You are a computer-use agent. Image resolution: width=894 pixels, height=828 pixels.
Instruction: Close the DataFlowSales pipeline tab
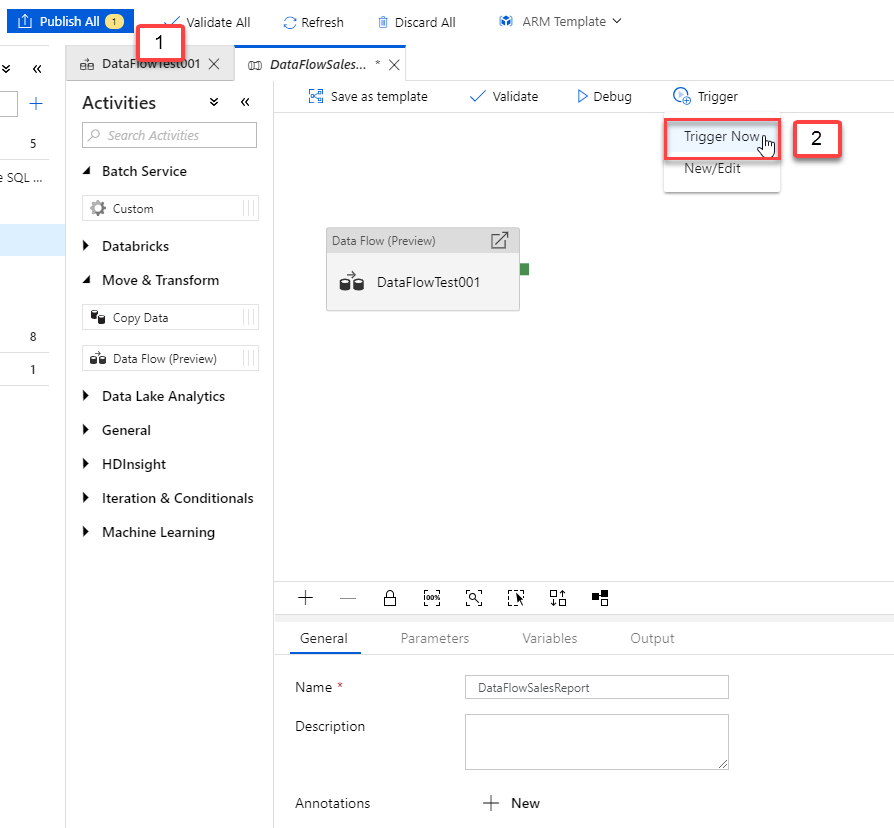click(x=394, y=65)
